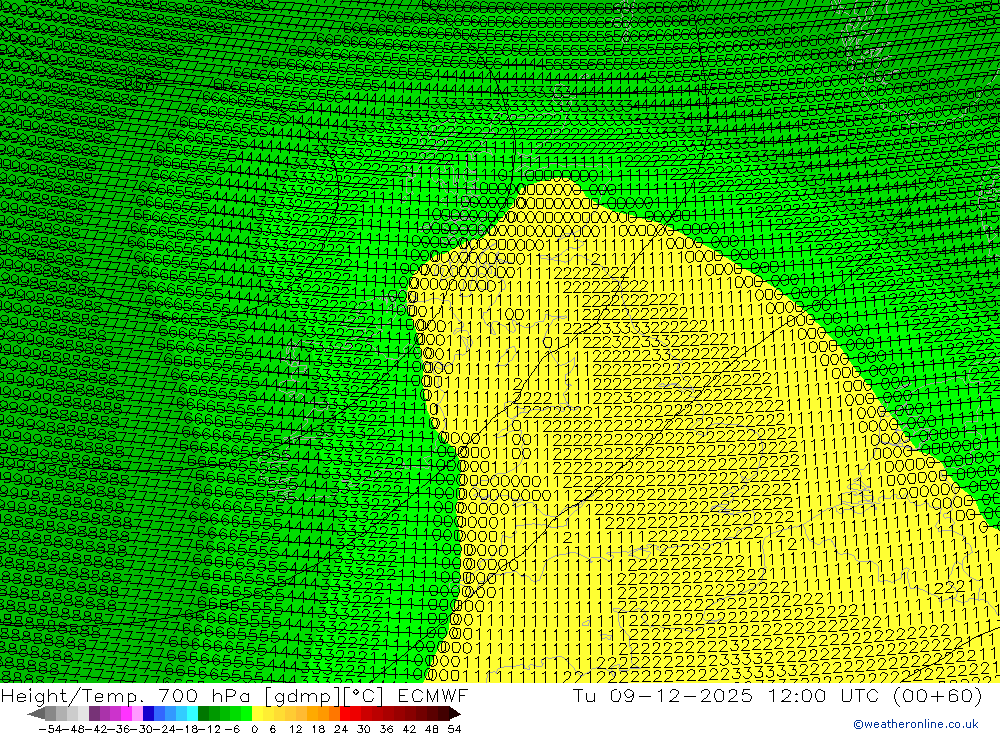Screen dimensions: 1000x733
Task: Click the date '09-12-2025'
Action: click(681, 696)
